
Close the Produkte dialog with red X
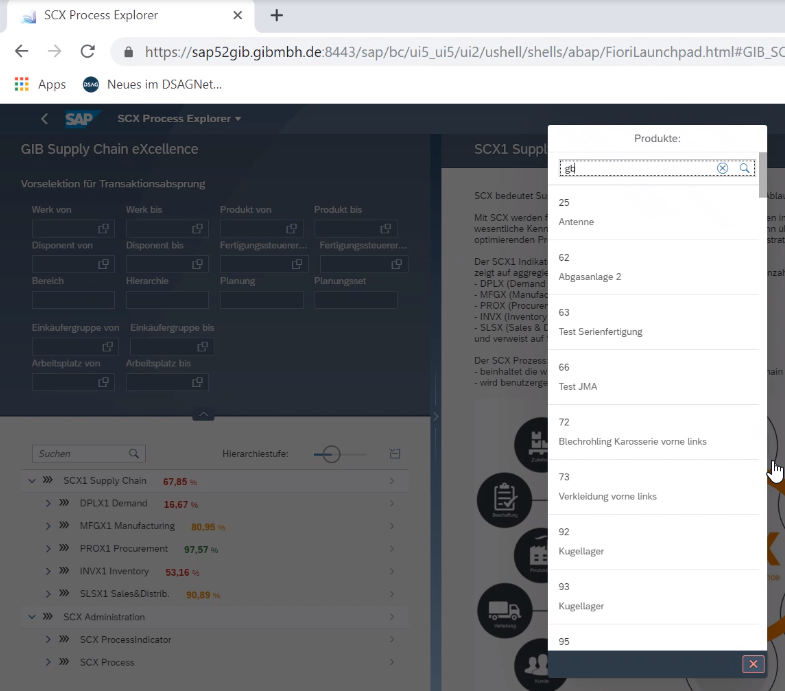point(753,664)
